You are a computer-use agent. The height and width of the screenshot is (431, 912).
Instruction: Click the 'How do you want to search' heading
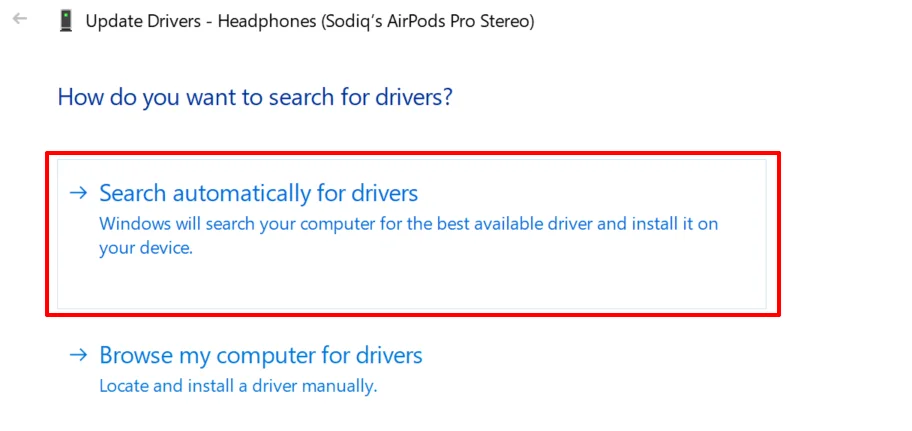click(255, 97)
